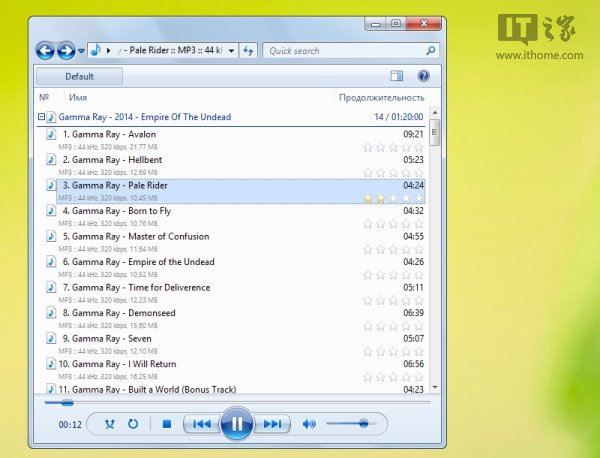The width and height of the screenshot is (600, 458).
Task: Click the Quick search input field
Action: pos(345,50)
